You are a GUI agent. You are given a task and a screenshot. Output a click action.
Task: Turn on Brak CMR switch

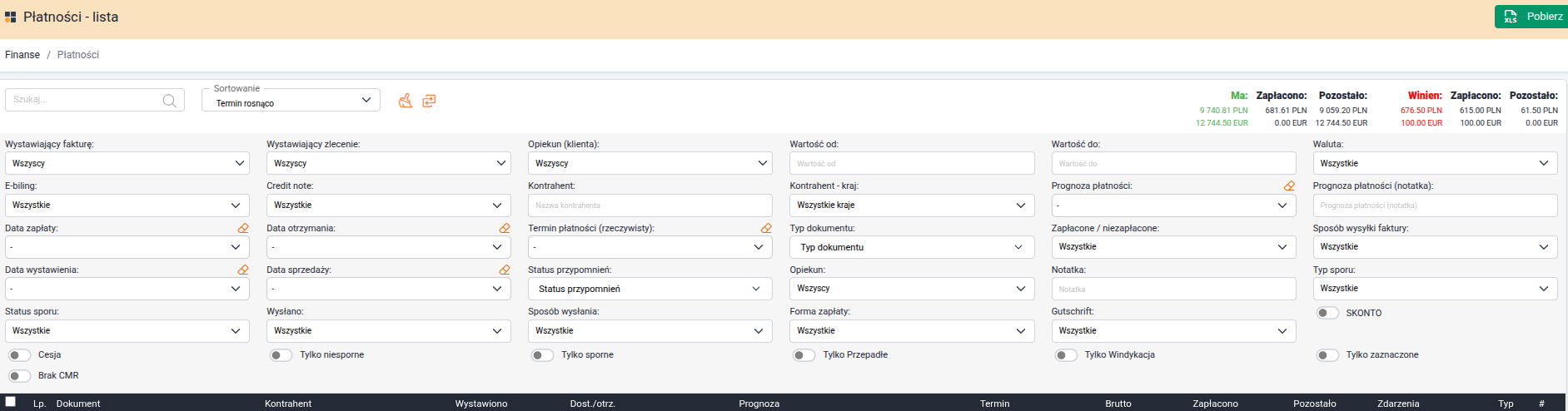click(x=19, y=376)
